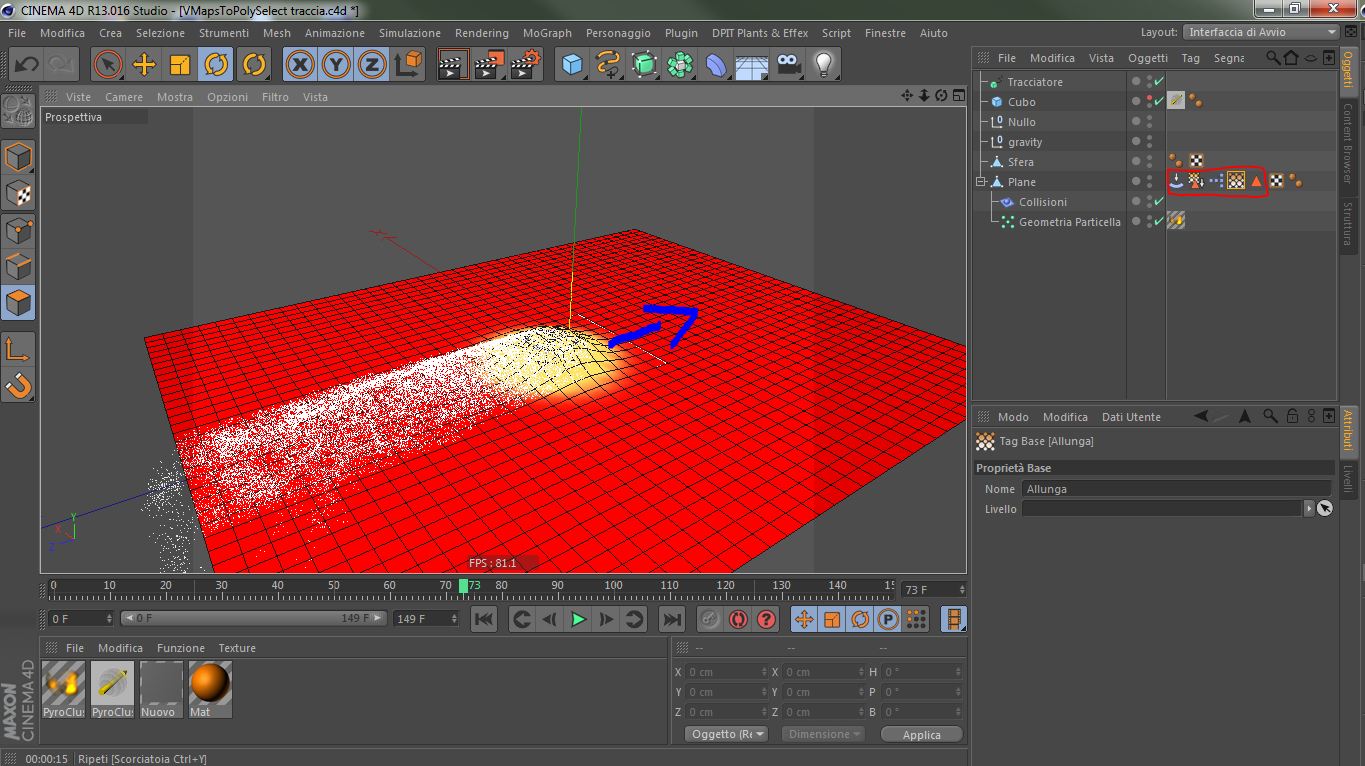Select the Geometria Particella object row
This screenshot has width=1365, height=766.
[1069, 222]
